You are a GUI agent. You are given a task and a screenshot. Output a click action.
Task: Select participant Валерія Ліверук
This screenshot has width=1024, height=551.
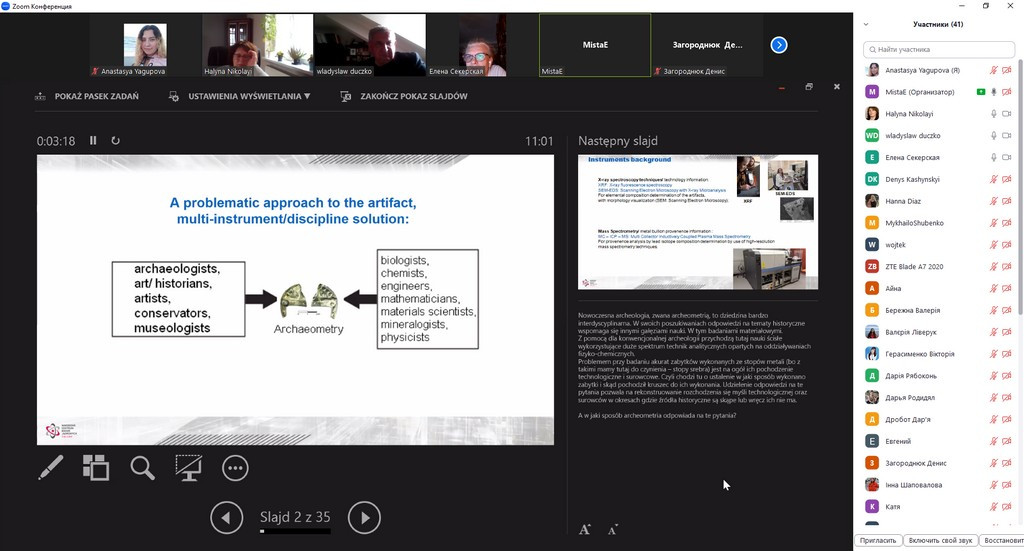(x=938, y=332)
